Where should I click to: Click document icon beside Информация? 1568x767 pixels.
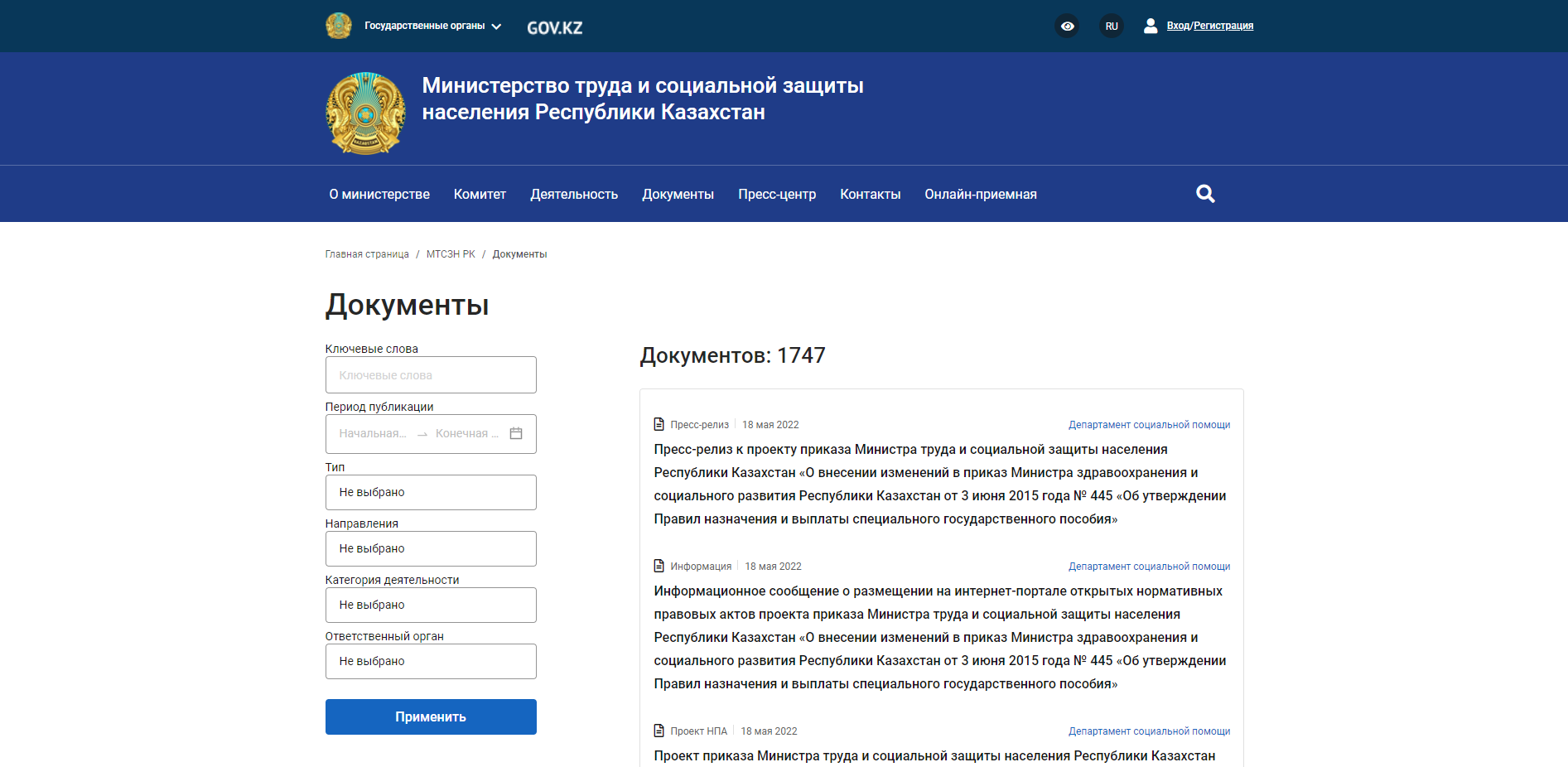659,566
